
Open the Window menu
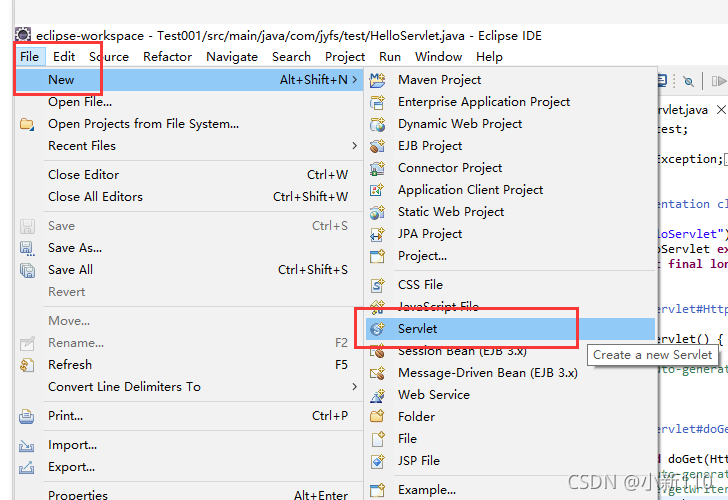[438, 57]
